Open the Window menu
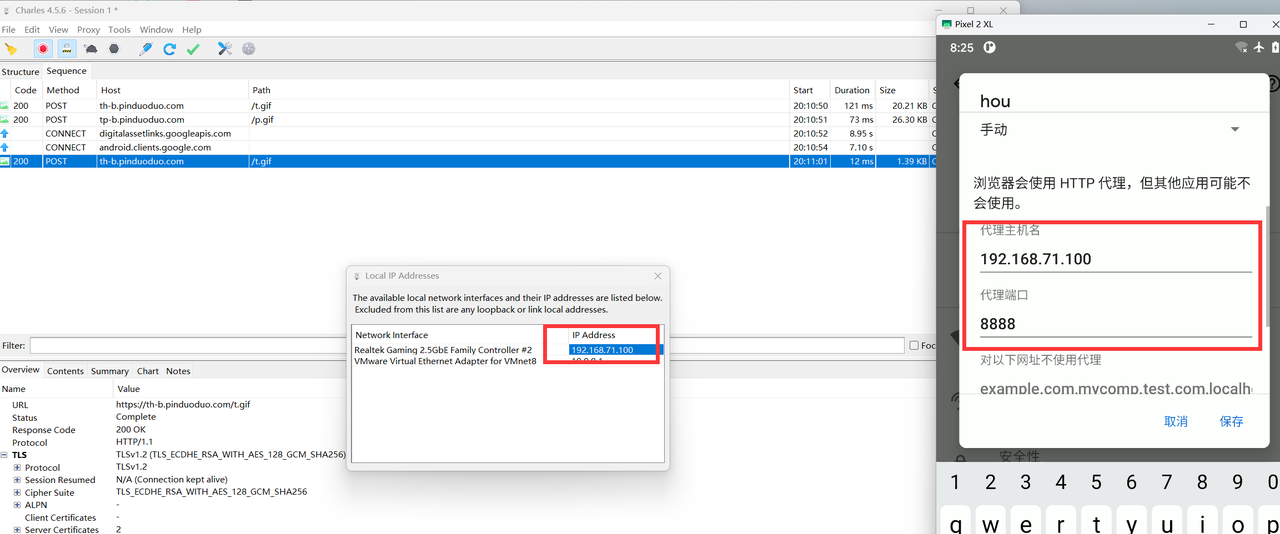 pyautogui.click(x=156, y=30)
